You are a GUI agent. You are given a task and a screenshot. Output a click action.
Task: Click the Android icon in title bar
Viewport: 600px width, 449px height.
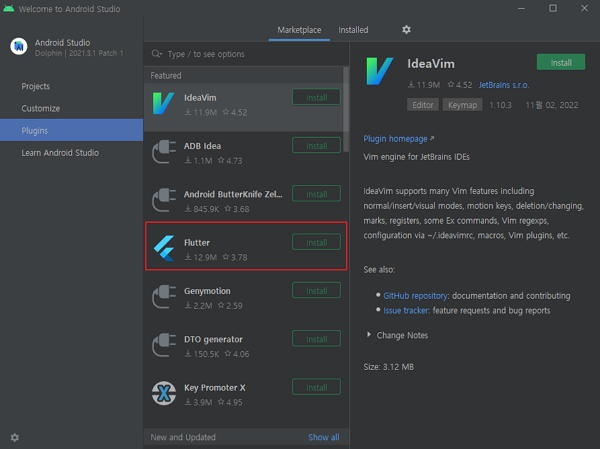(x=8, y=8)
